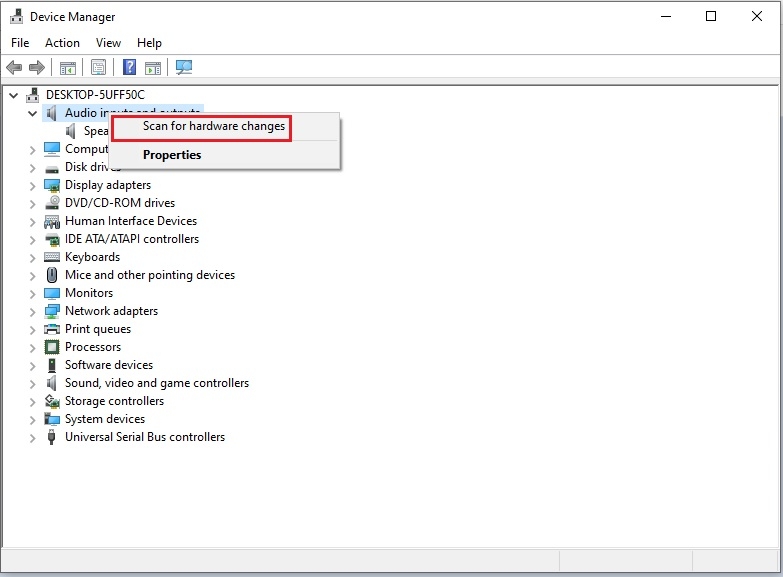
Task: Click scan hardware monitor toolbar icon
Action: pos(184,67)
